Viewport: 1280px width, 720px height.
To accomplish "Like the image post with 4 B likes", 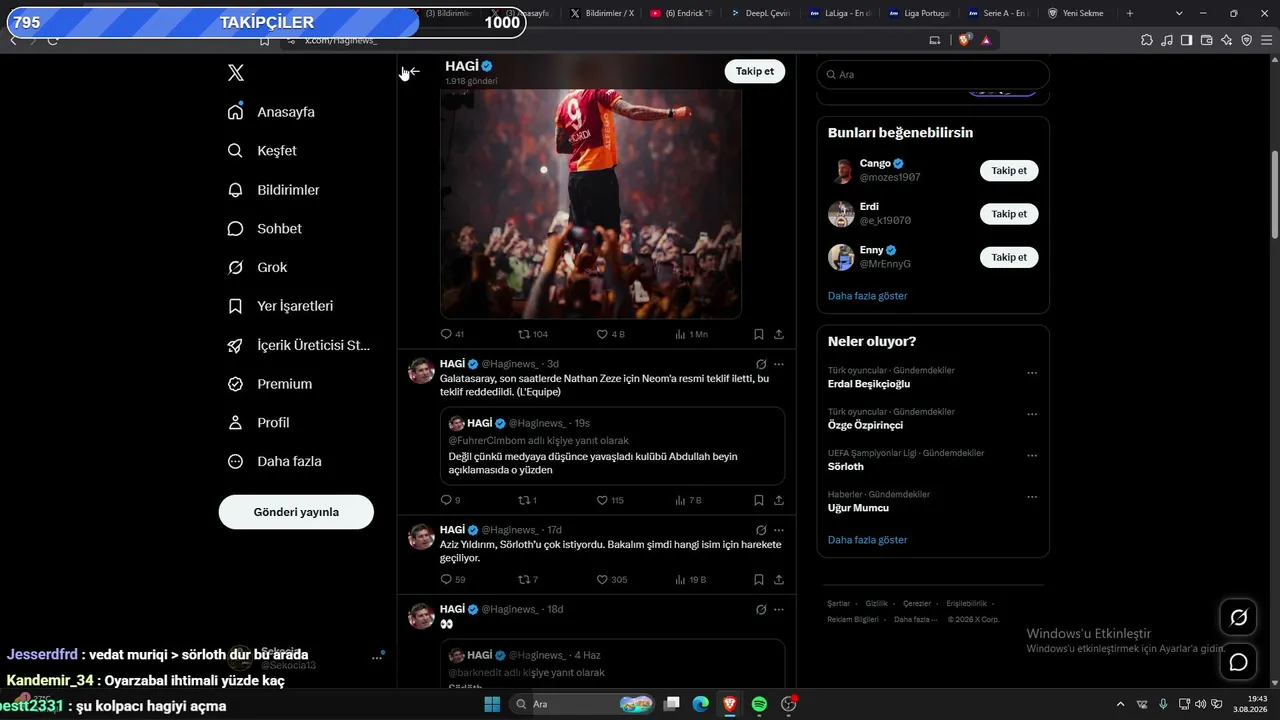I will point(610,334).
